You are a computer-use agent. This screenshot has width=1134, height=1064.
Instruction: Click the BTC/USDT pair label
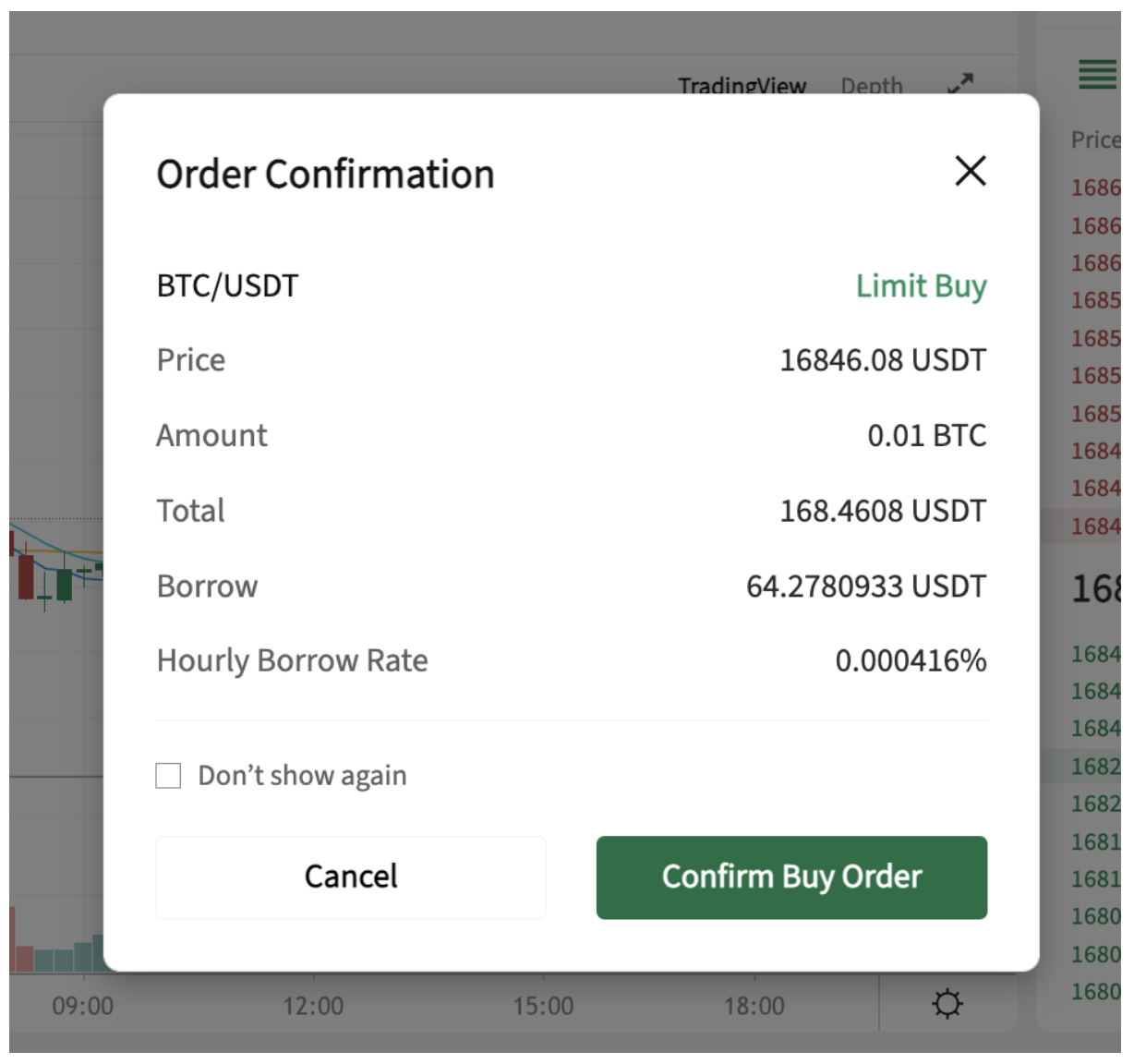[x=227, y=286]
